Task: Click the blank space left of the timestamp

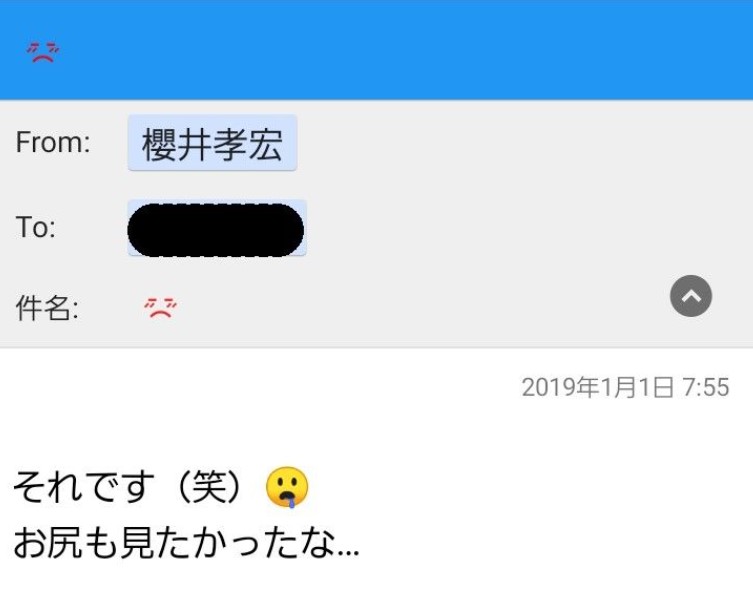Action: click(x=259, y=387)
